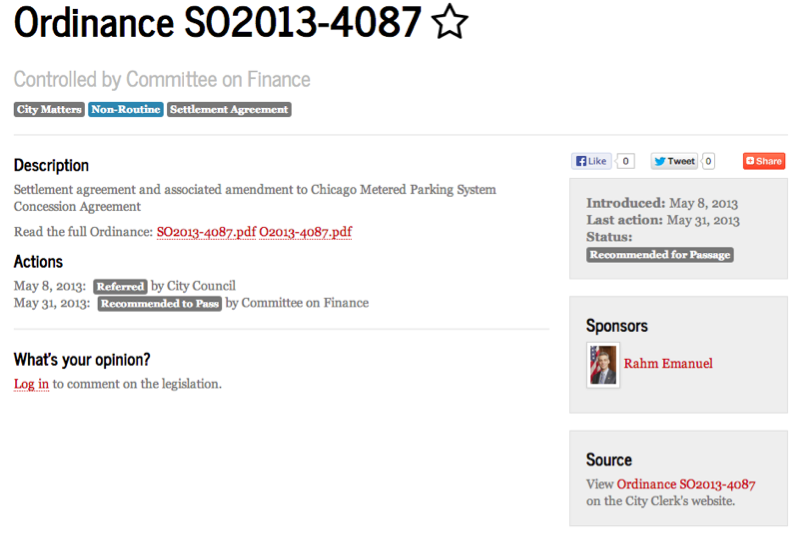809x540 pixels.
Task: View Ordinance SO2013-4087 on City Clerk's site
Action: pyautogui.click(x=686, y=484)
